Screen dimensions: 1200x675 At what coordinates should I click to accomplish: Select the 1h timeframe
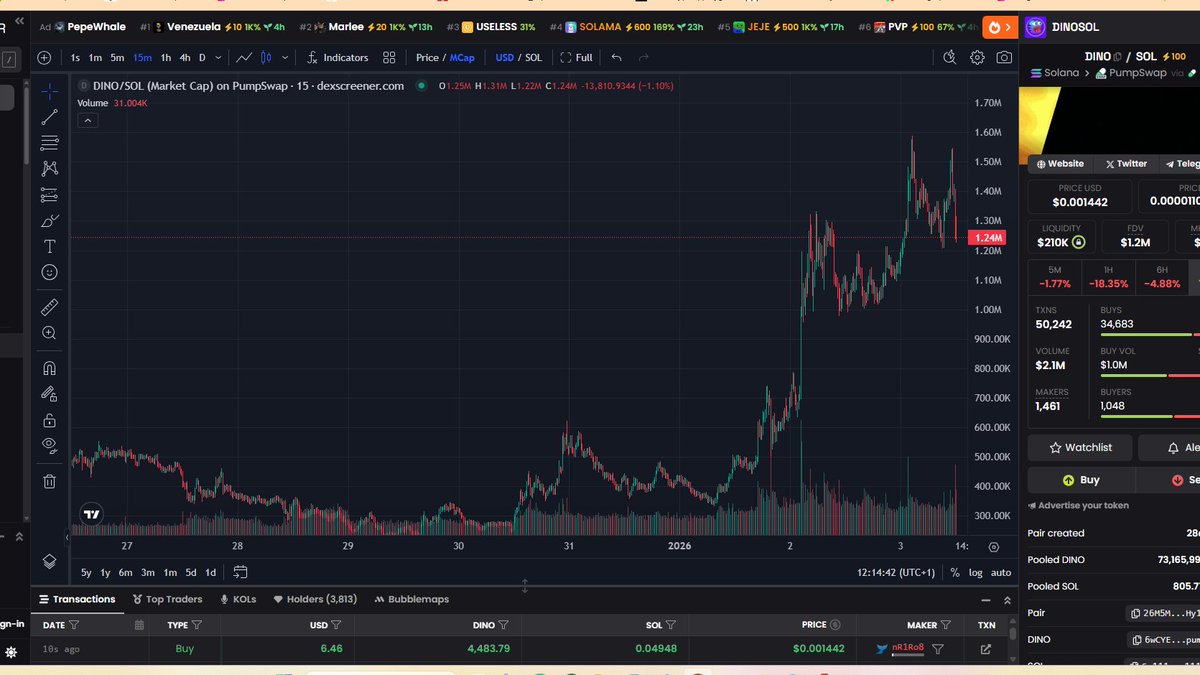click(x=166, y=58)
